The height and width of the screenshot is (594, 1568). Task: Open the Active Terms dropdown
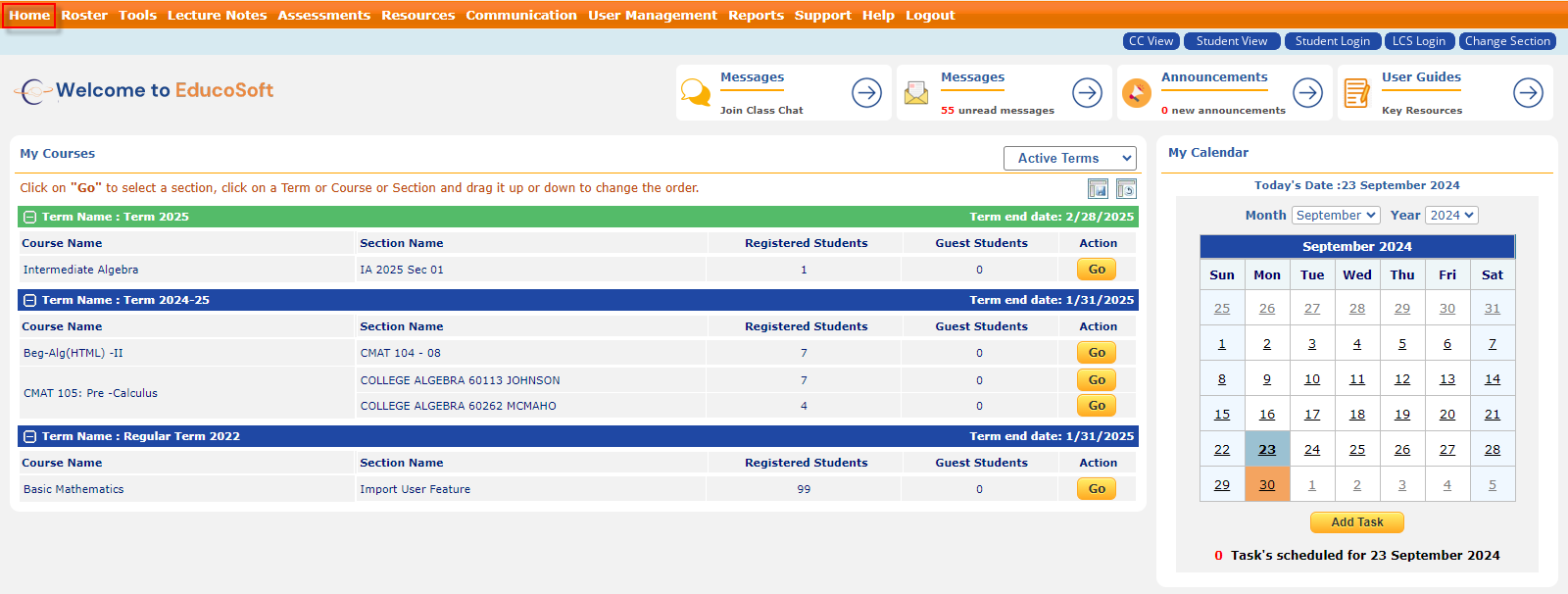pyautogui.click(x=1069, y=159)
